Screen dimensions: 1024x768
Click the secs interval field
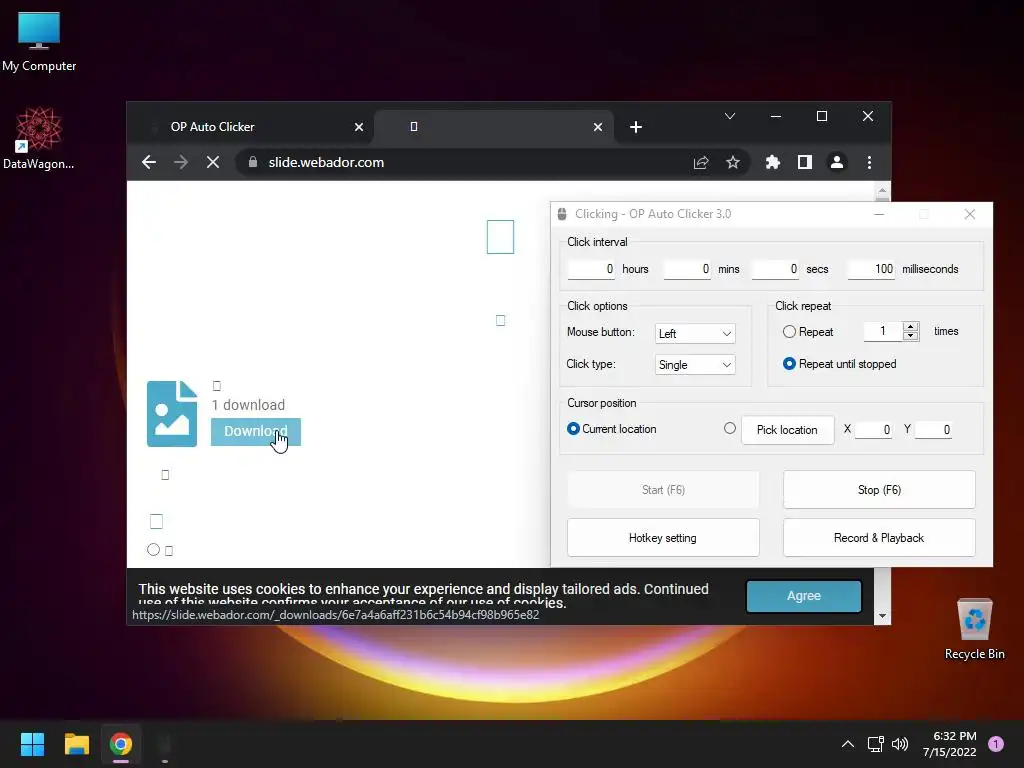[775, 269]
